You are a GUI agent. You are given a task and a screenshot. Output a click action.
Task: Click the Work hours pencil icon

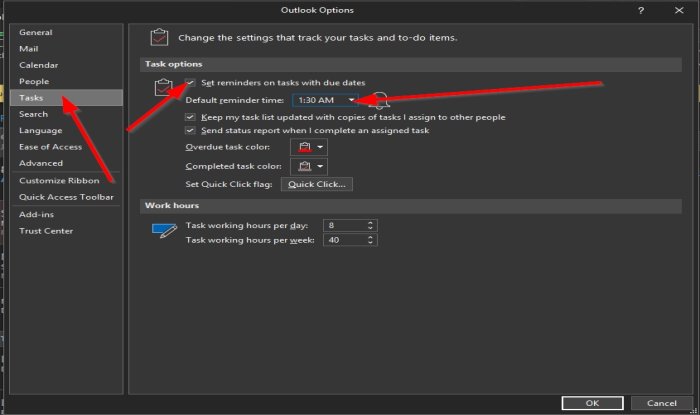tap(164, 230)
